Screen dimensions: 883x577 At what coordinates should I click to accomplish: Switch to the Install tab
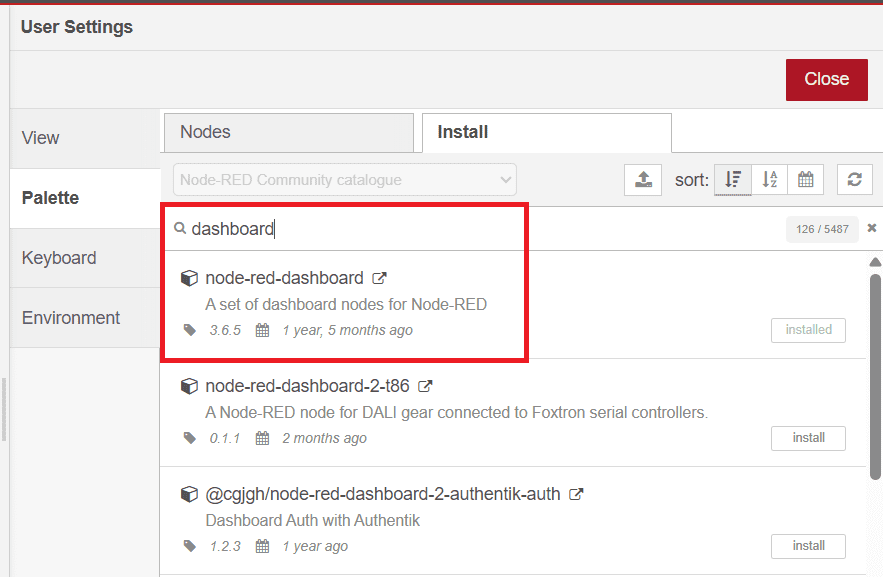point(546,132)
